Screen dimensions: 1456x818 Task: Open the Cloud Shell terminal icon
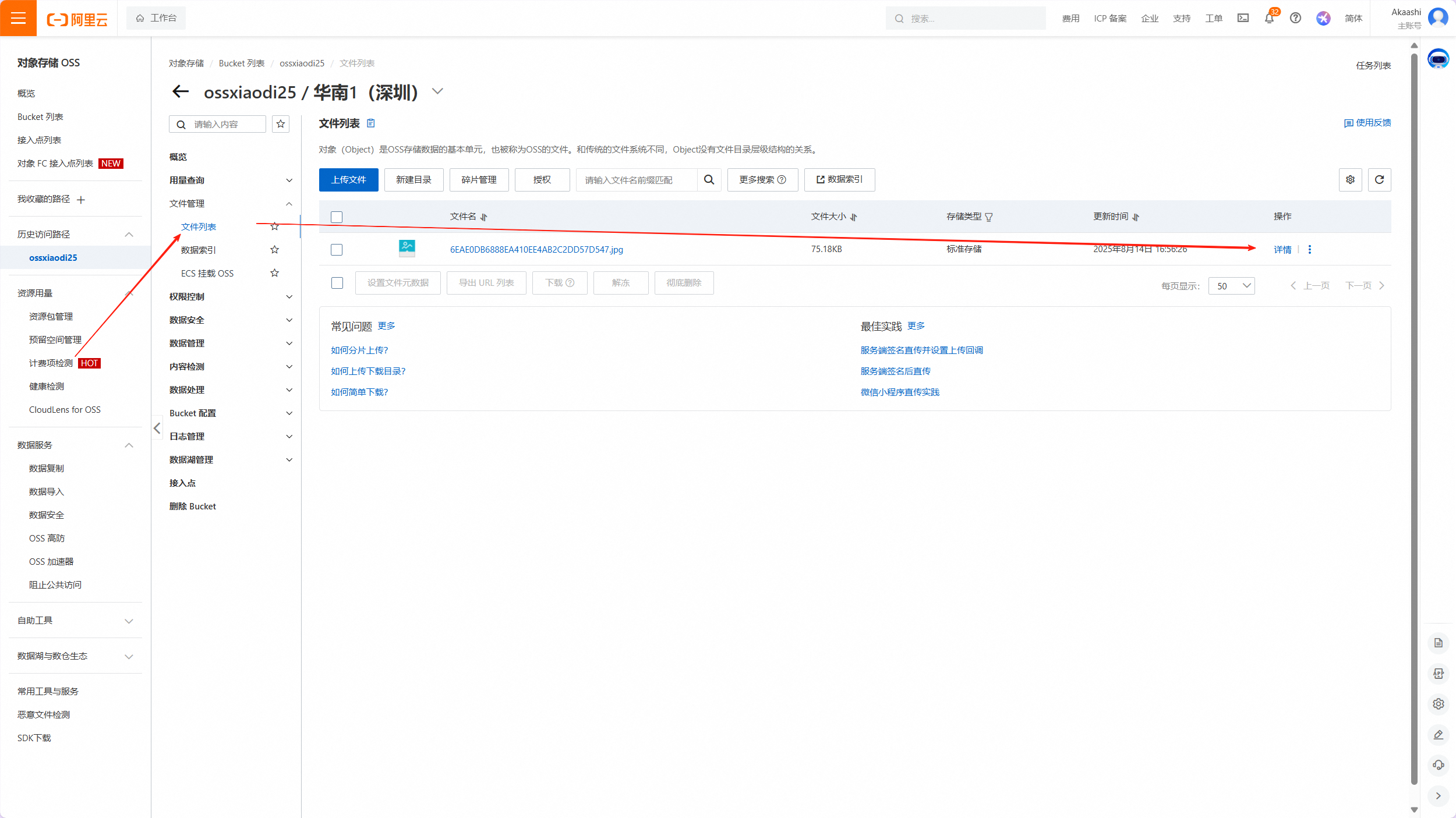1243,19
